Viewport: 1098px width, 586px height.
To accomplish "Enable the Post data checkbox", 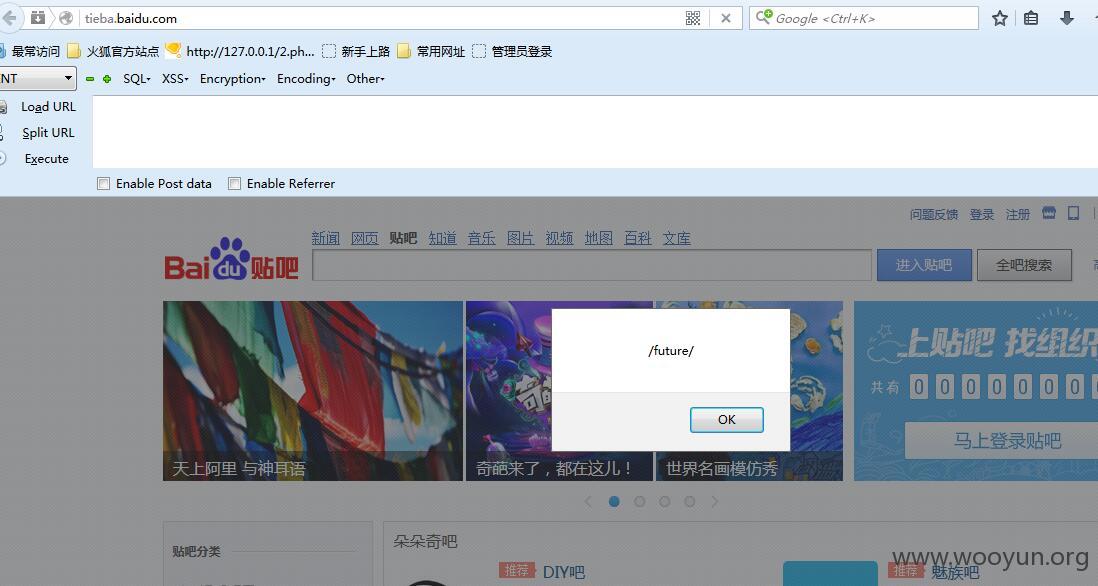I will pos(104,183).
